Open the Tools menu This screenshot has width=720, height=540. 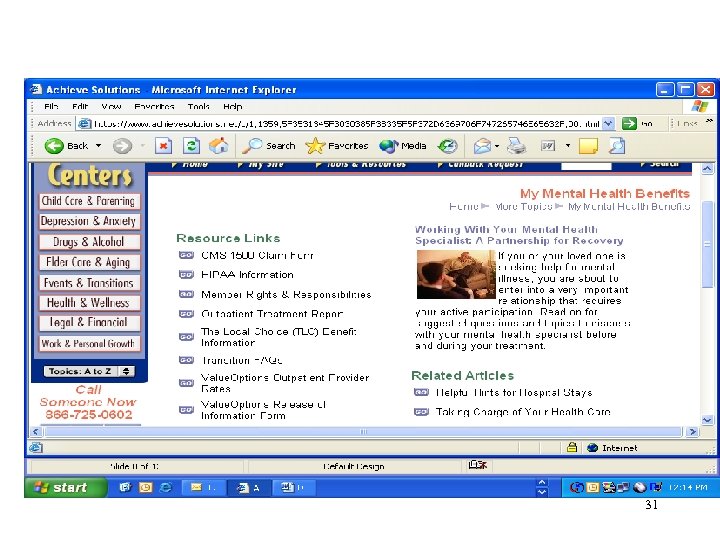pyautogui.click(x=198, y=107)
